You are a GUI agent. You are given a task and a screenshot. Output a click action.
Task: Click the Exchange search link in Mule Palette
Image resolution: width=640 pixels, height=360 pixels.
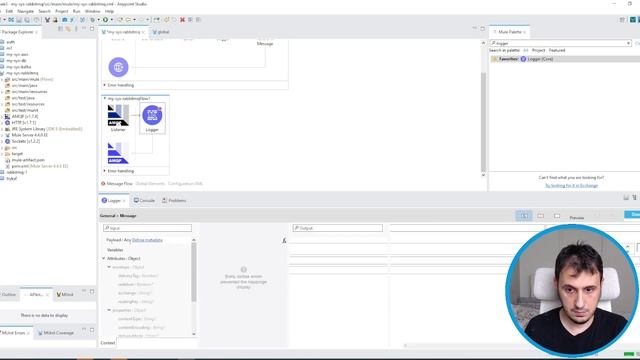point(571,186)
